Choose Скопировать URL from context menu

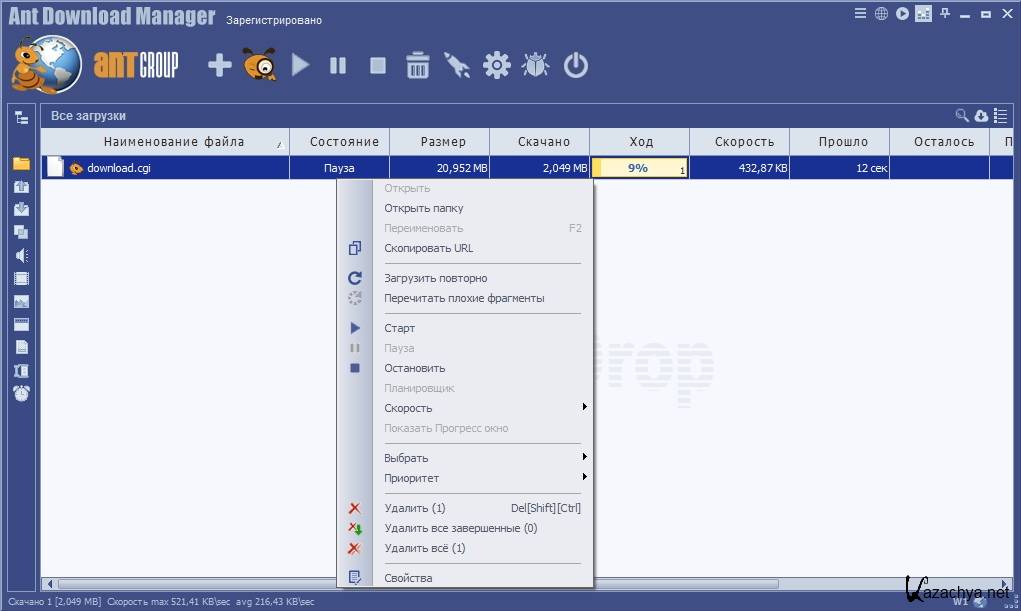(x=429, y=248)
